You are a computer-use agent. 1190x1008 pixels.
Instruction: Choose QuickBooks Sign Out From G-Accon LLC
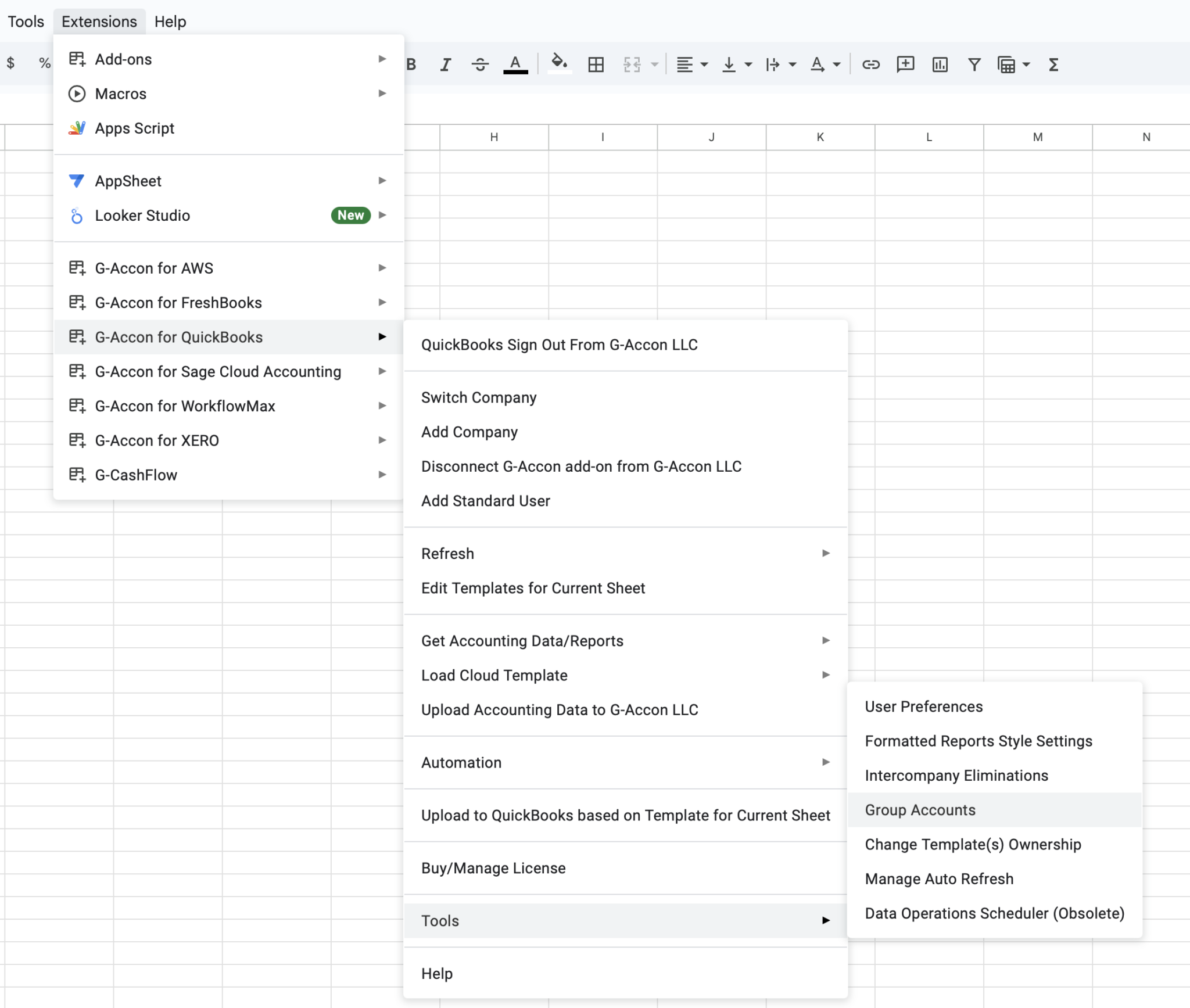click(x=626, y=345)
